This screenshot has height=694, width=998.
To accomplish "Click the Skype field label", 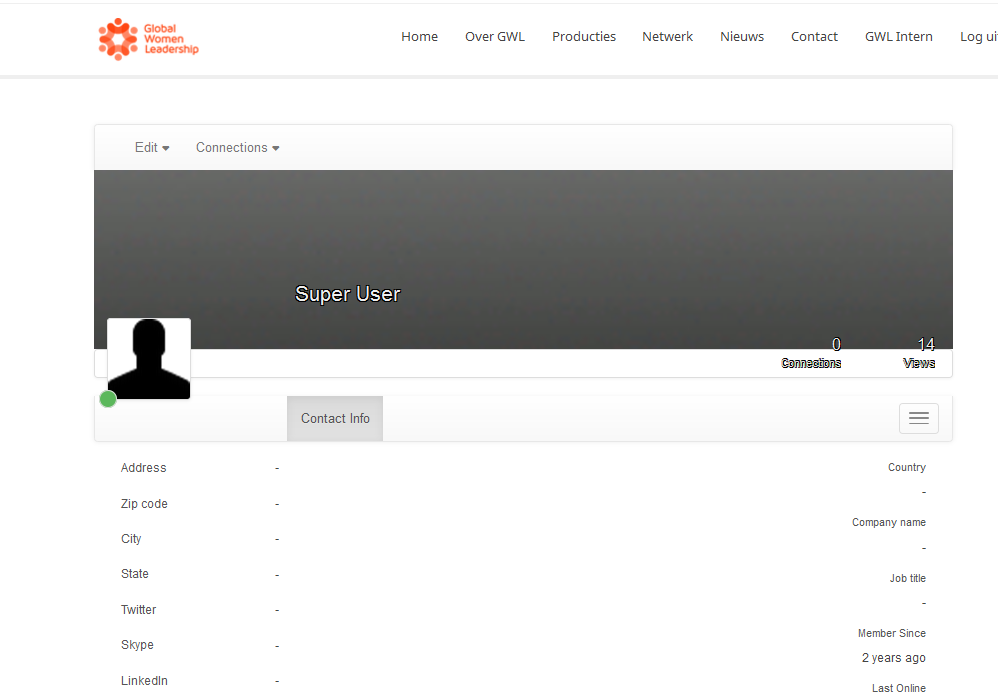I will click(137, 645).
